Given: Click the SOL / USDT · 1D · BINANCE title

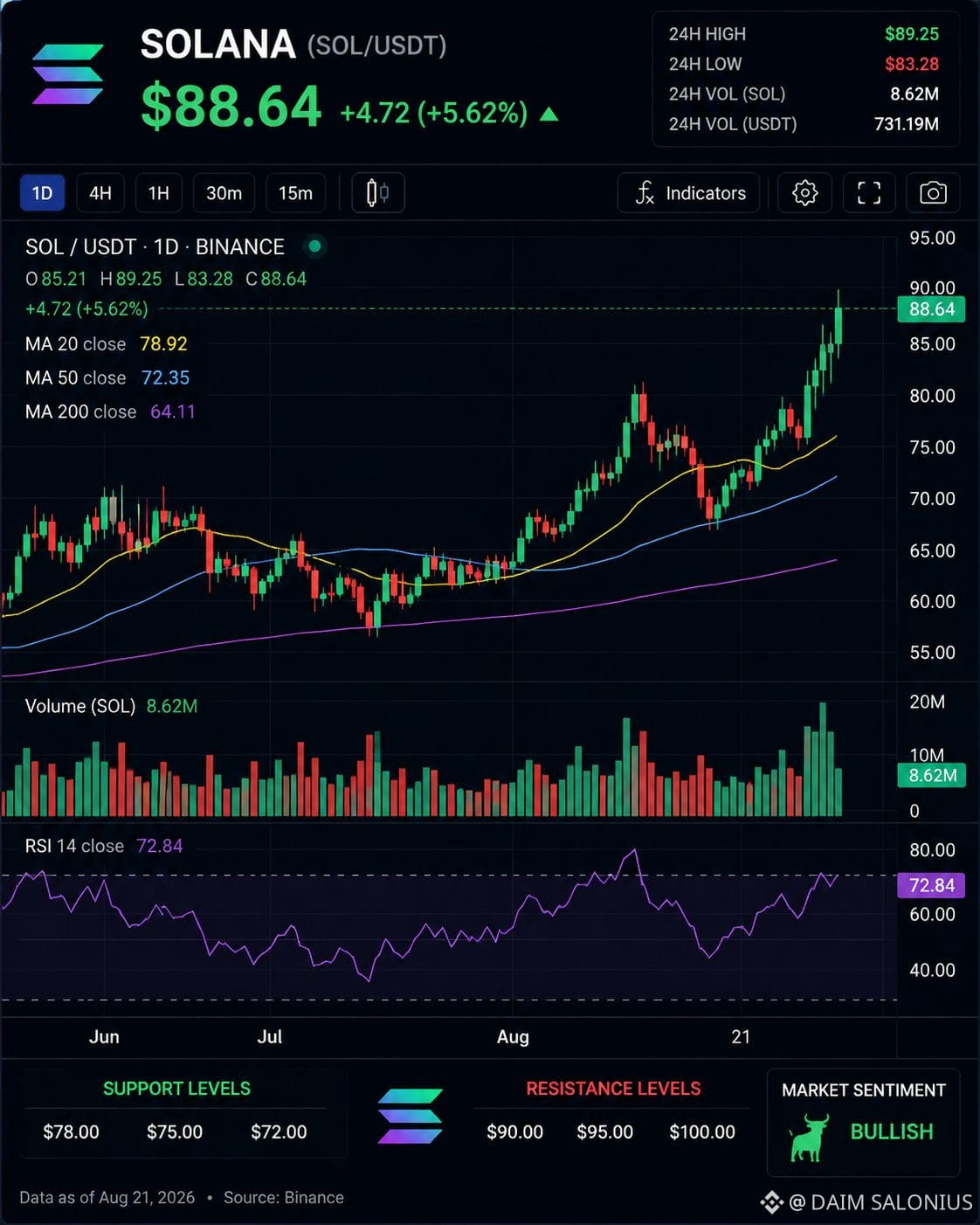Looking at the screenshot, I should (x=155, y=247).
